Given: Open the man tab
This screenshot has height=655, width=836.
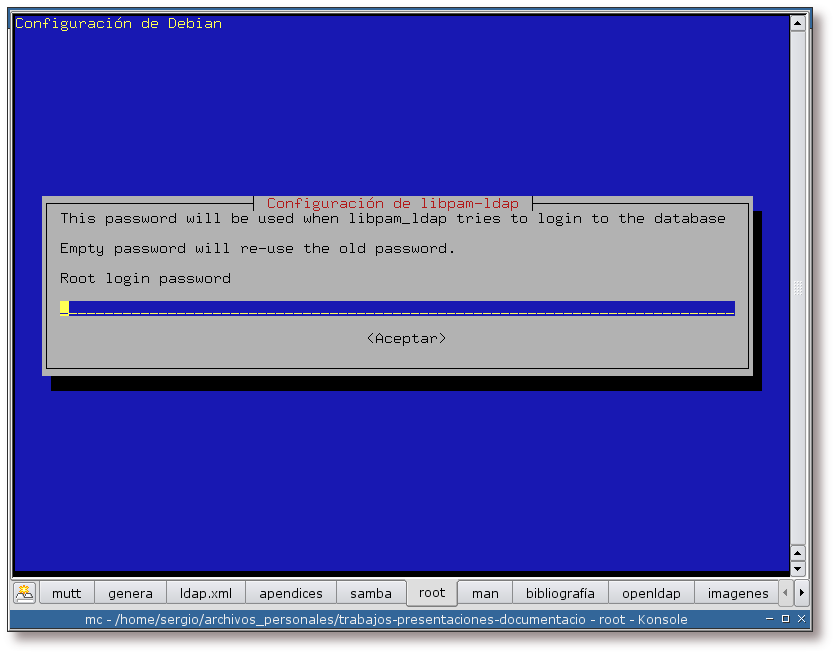Looking at the screenshot, I should pos(485,592).
